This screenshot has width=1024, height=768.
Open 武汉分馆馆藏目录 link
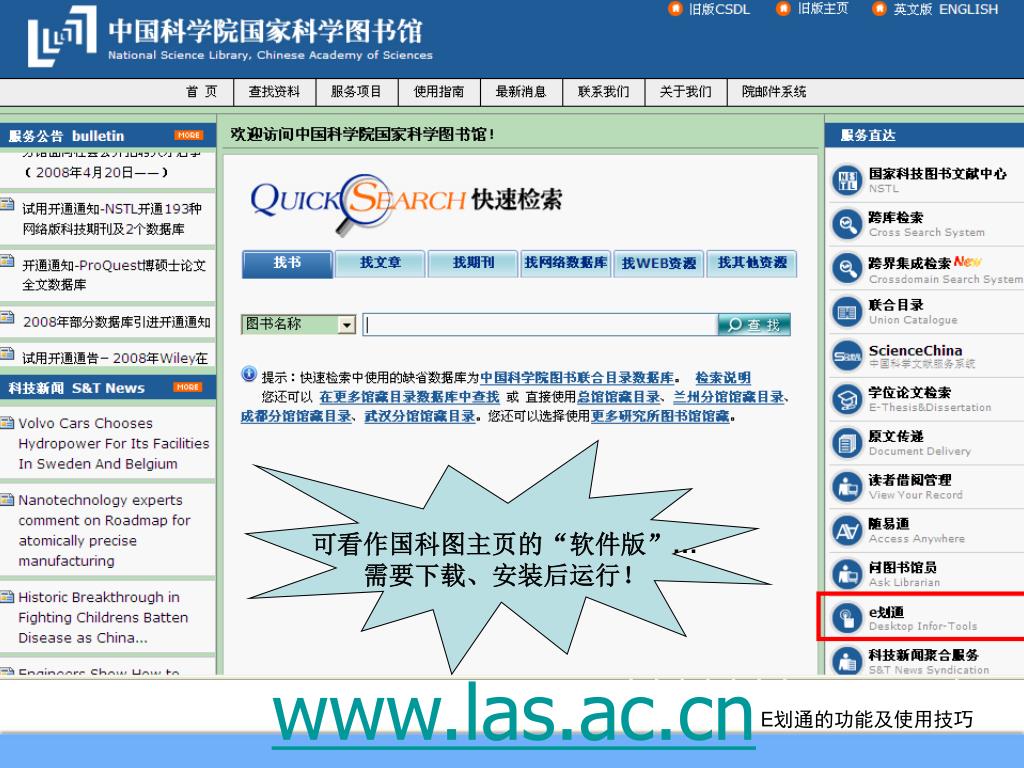pos(419,416)
